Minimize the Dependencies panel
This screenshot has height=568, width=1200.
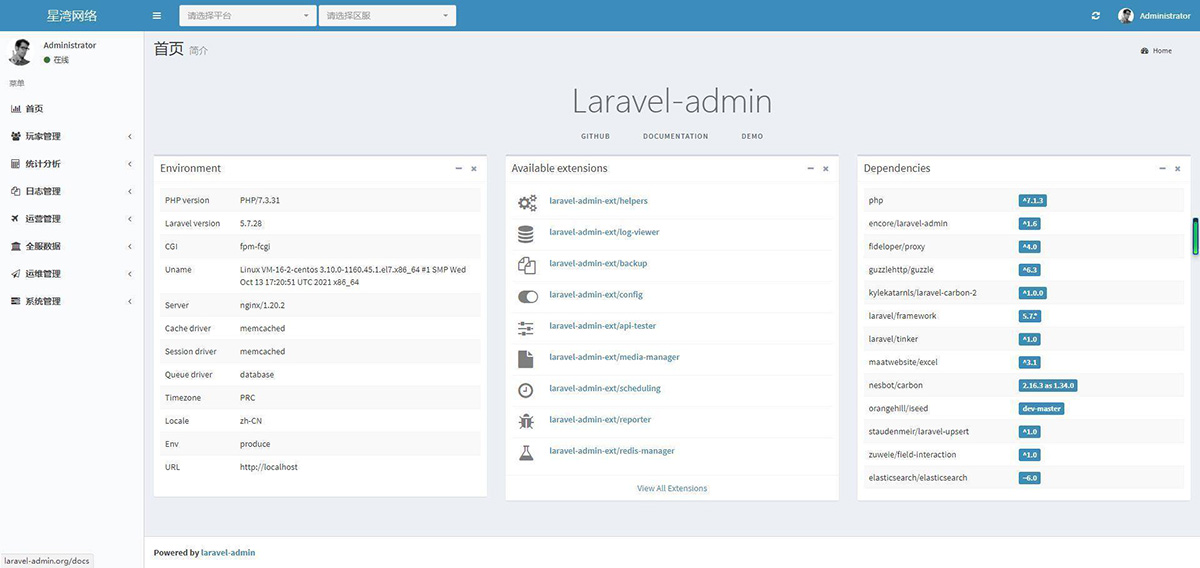[x=1162, y=169]
